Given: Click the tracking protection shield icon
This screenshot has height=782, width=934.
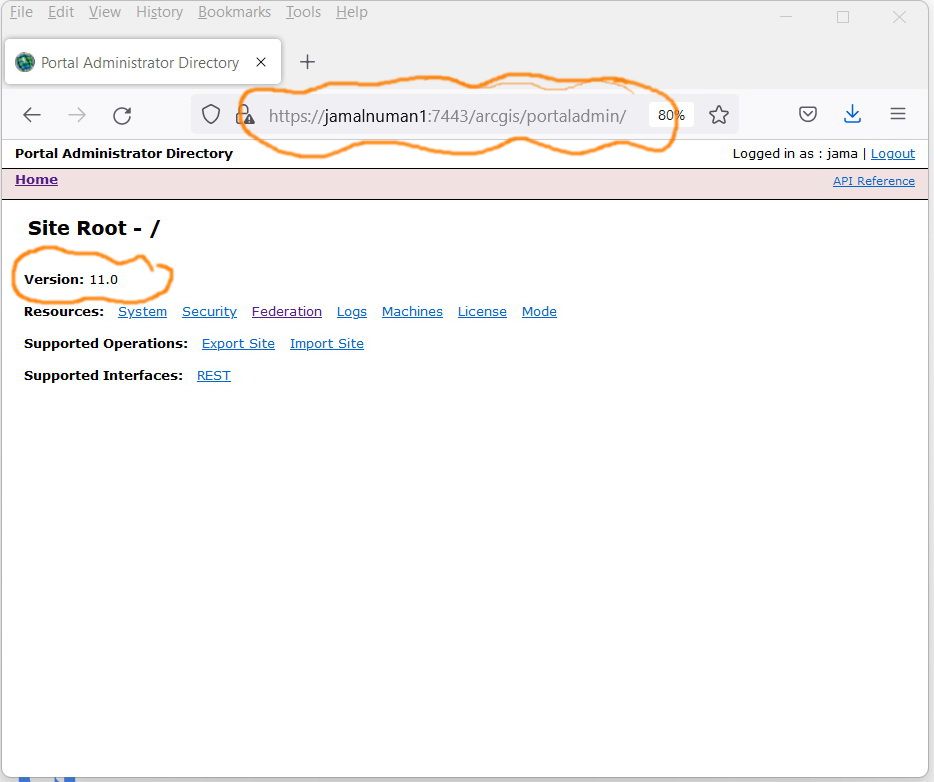Looking at the screenshot, I should pos(211,114).
